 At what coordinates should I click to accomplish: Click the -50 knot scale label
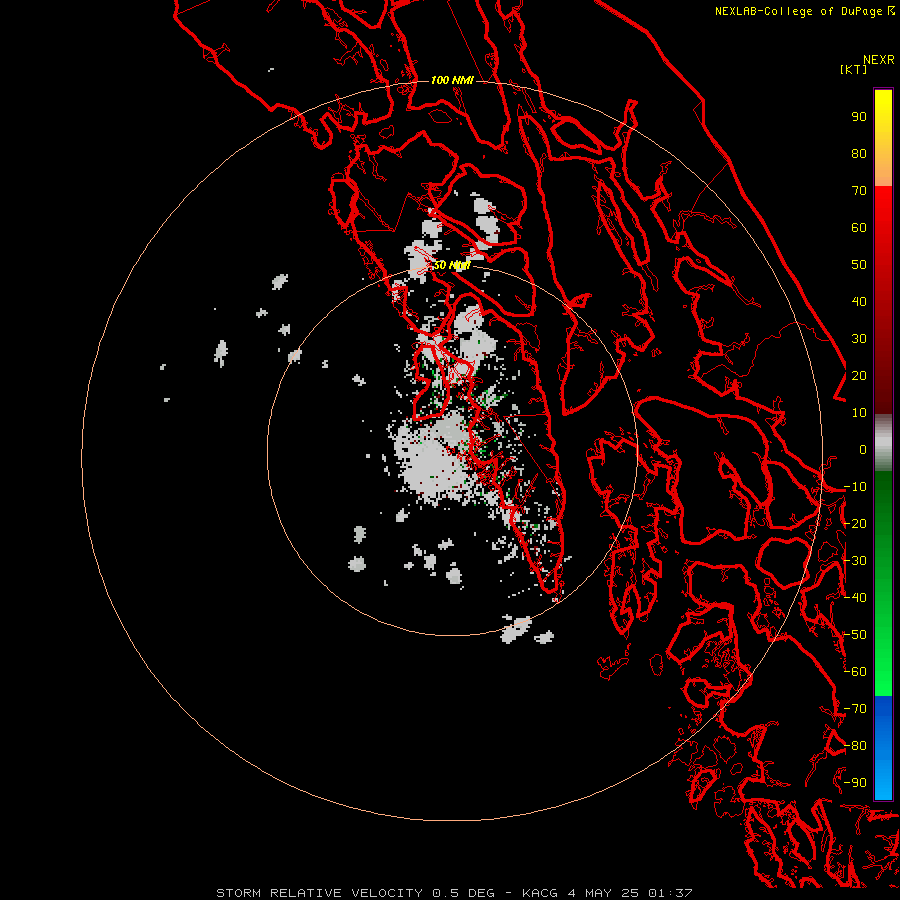[x=855, y=635]
